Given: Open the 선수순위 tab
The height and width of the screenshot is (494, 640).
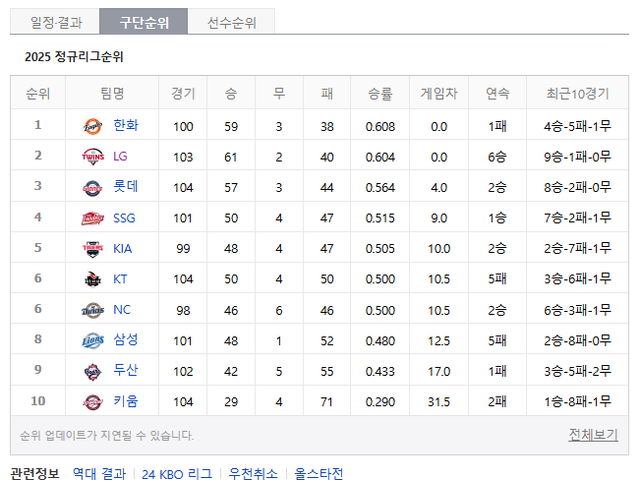Looking at the screenshot, I should coord(231,22).
